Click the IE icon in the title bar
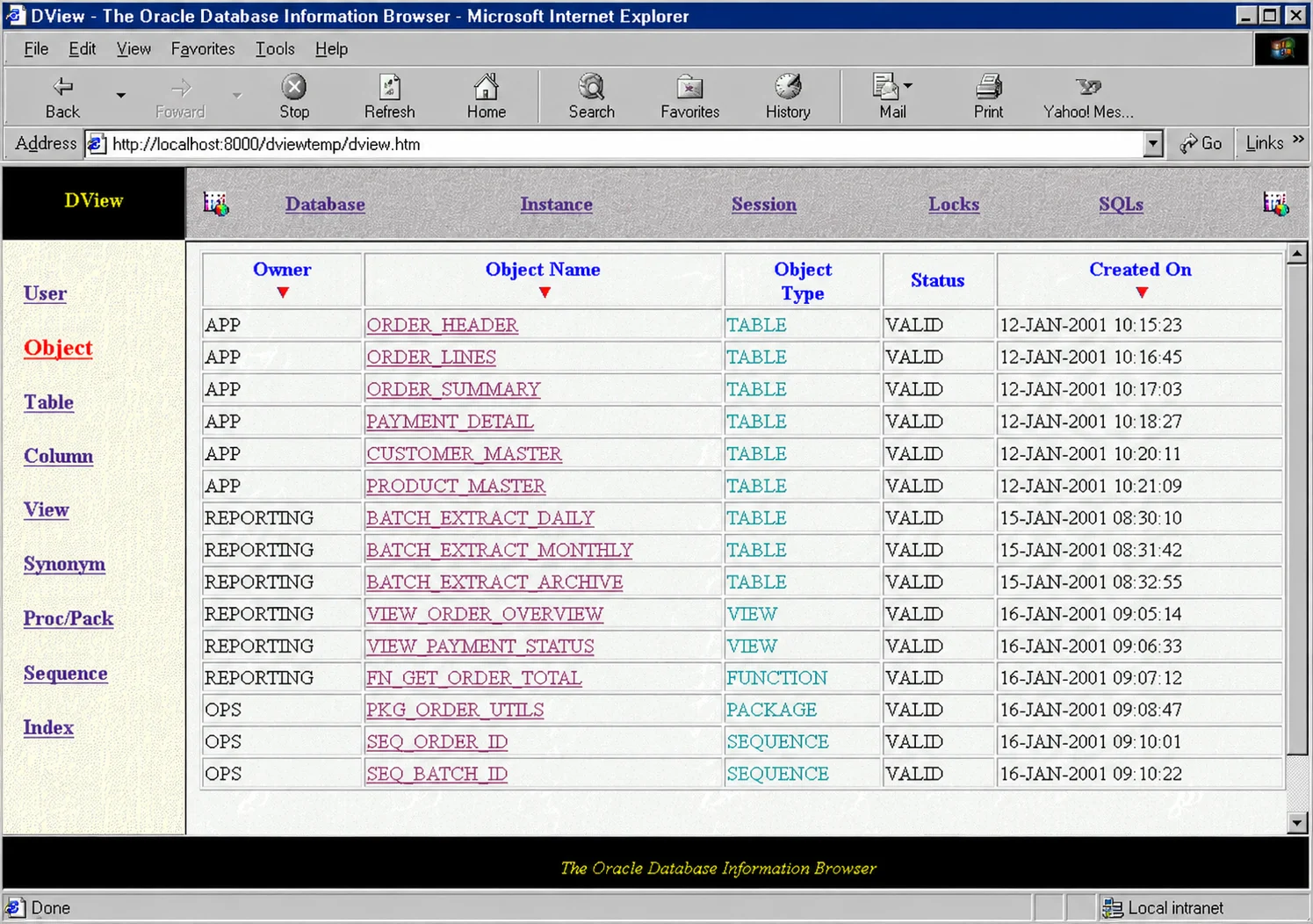 pyautogui.click(x=14, y=15)
